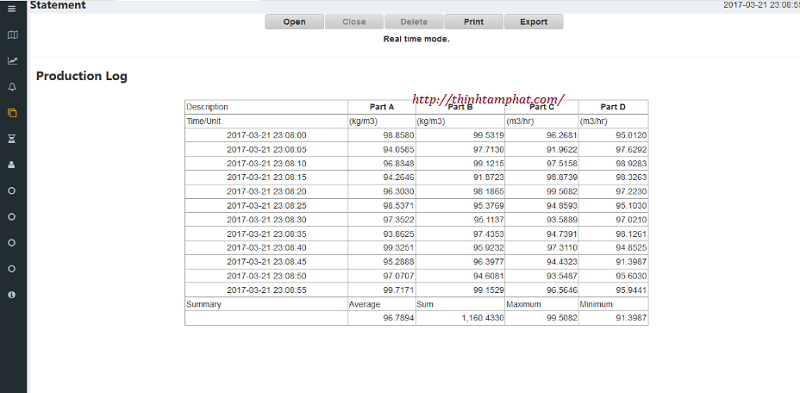Select the Part D value 95.9441
800x393 pixels.
[x=631, y=290]
